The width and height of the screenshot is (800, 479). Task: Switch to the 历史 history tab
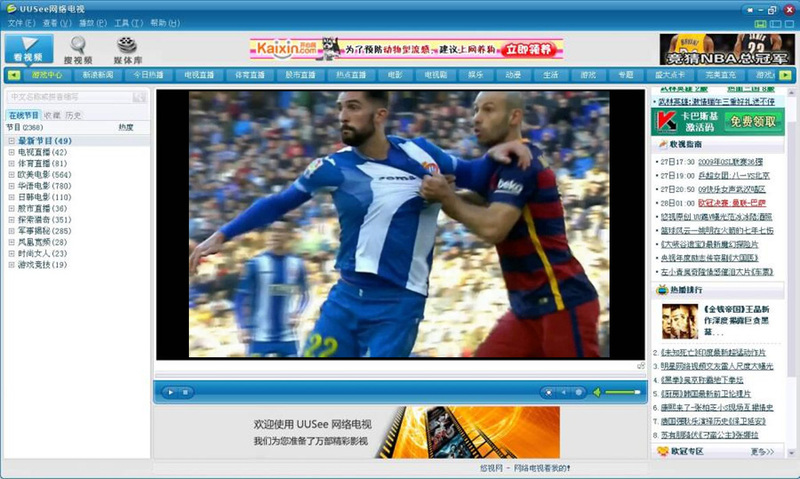73,115
